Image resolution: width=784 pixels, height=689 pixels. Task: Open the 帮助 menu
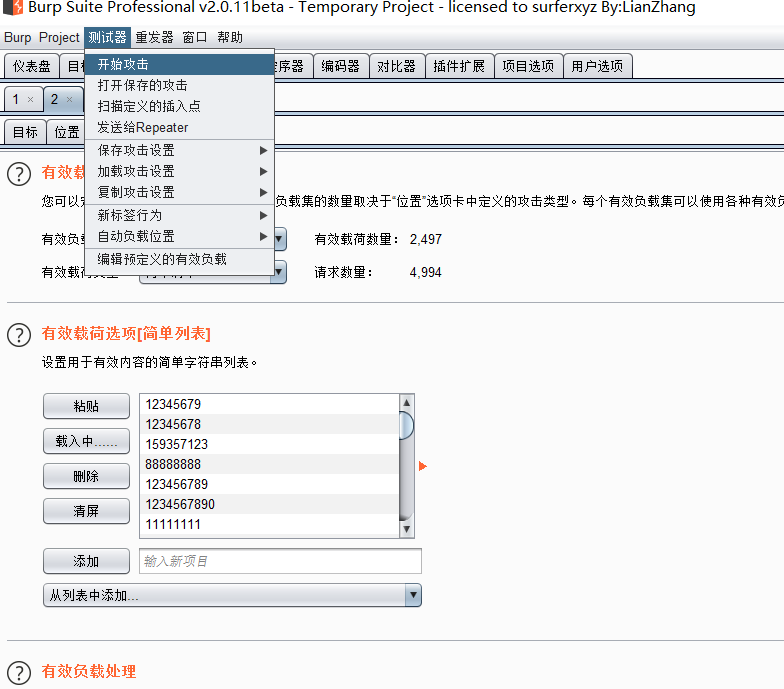230,38
